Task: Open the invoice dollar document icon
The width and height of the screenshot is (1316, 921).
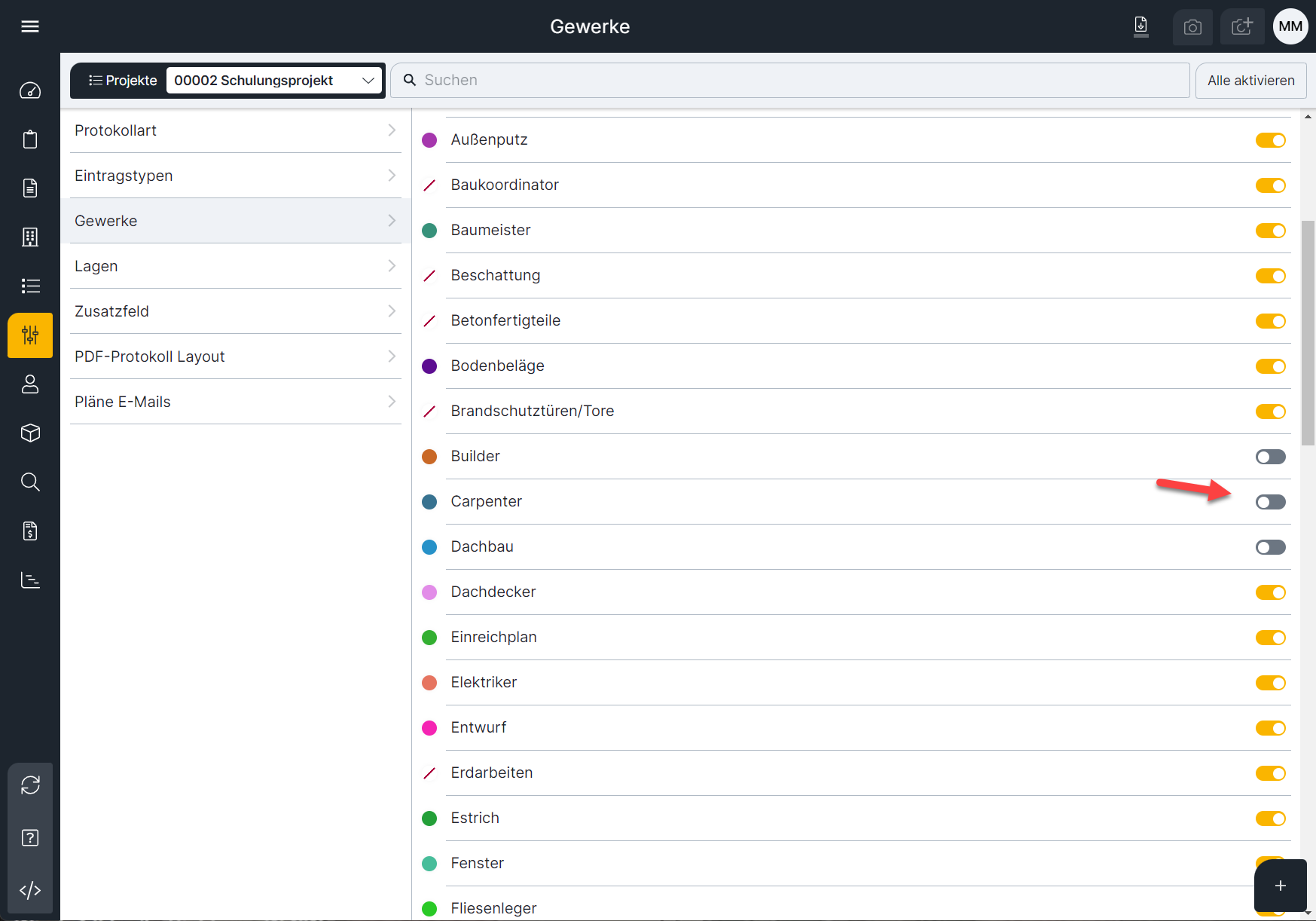Action: click(x=30, y=531)
